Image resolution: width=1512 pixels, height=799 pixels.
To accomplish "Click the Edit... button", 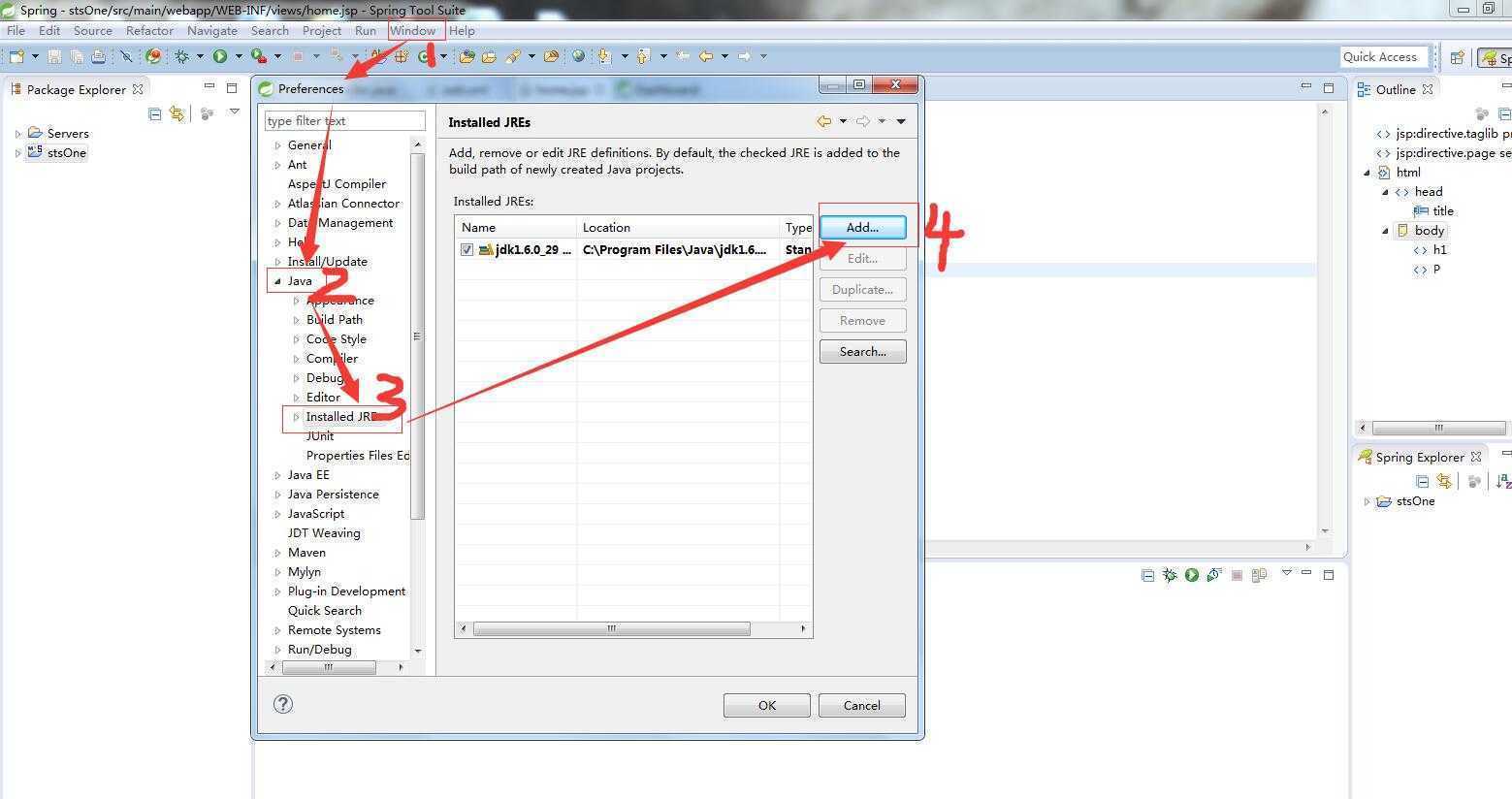I will 862,258.
